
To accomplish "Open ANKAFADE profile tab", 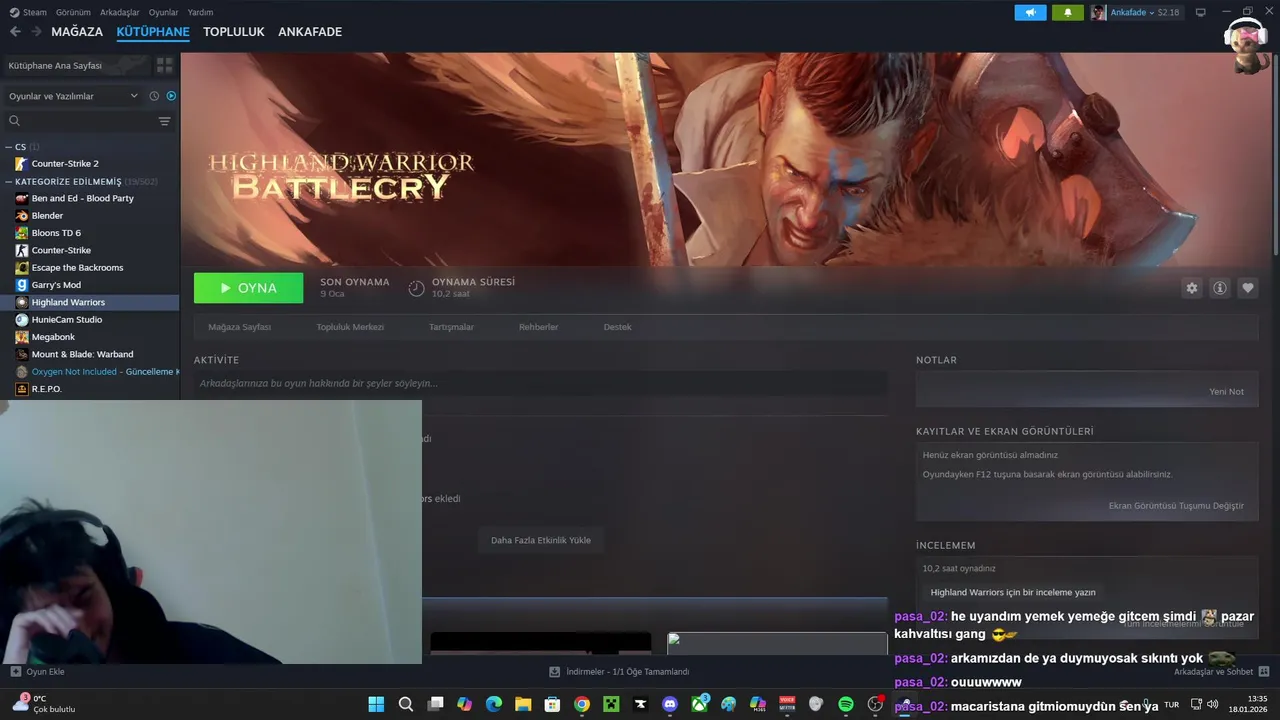I will pos(310,32).
